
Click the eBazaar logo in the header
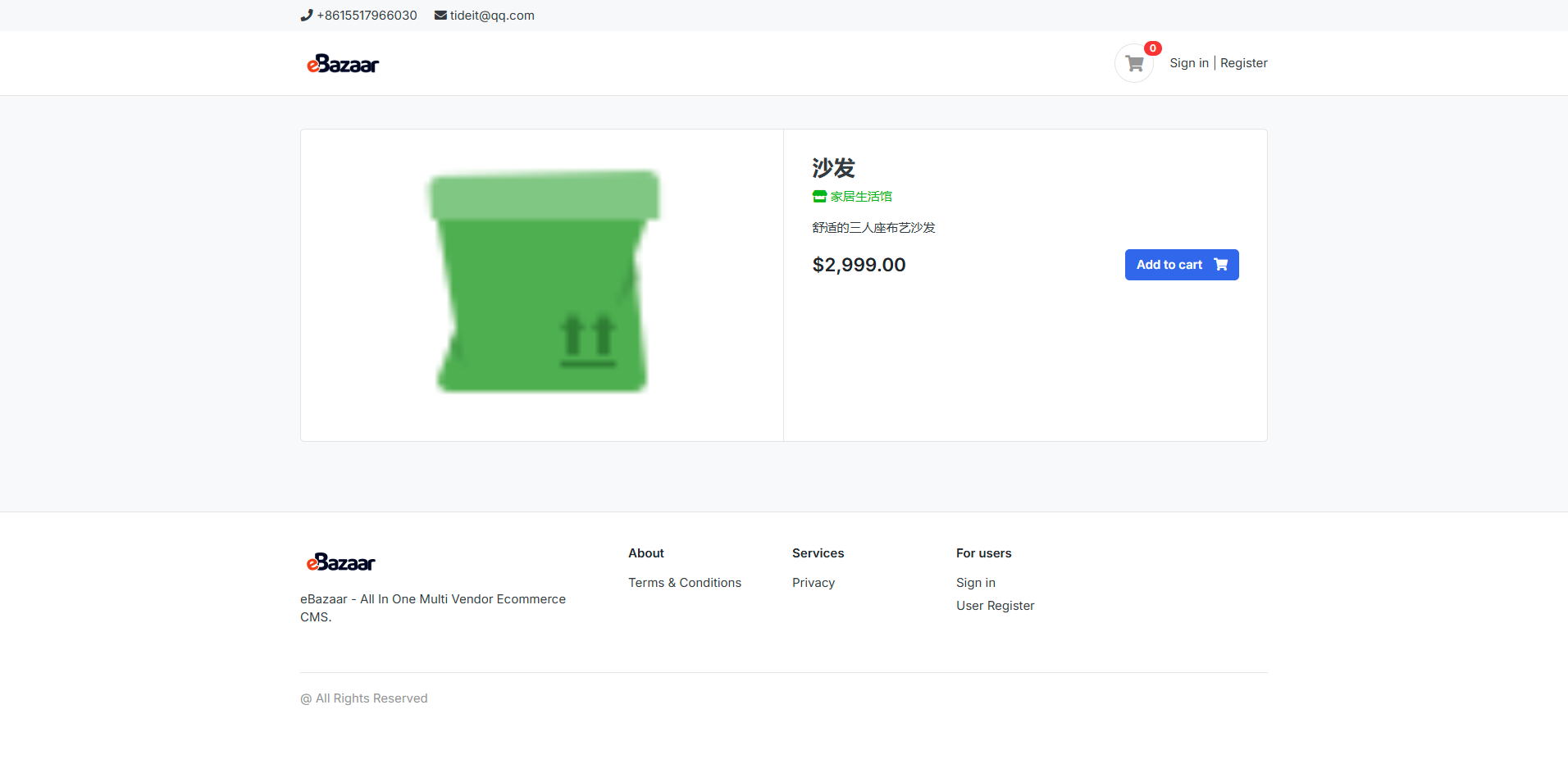(343, 64)
